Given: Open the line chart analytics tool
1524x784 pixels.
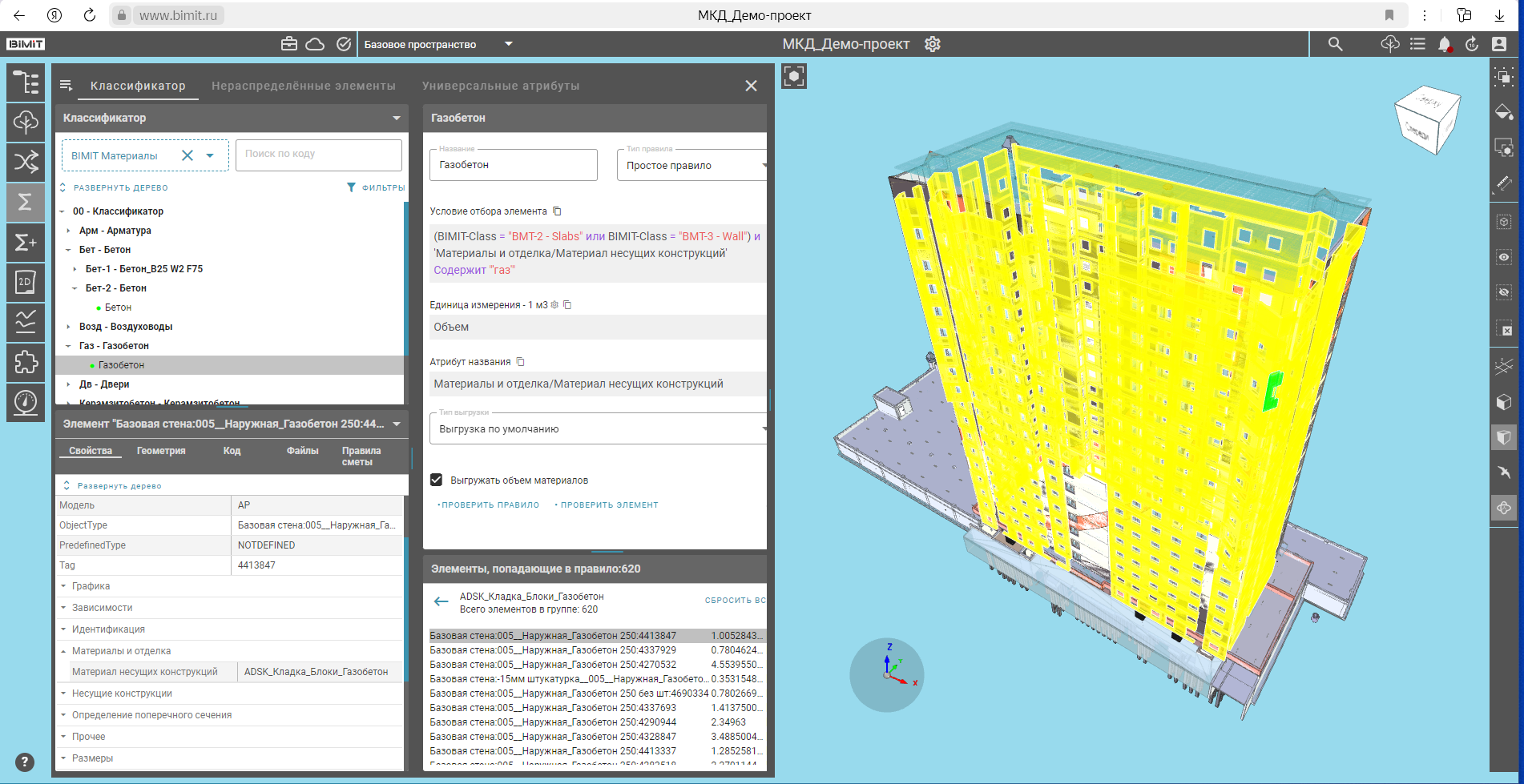Looking at the screenshot, I should 26,322.
